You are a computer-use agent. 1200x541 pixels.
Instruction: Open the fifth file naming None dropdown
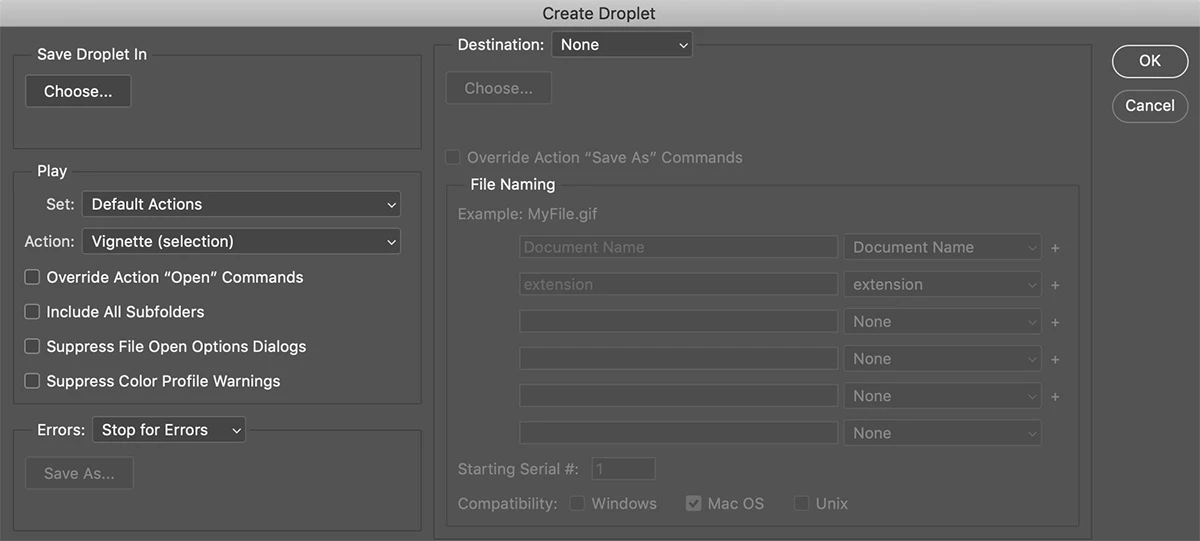click(943, 396)
